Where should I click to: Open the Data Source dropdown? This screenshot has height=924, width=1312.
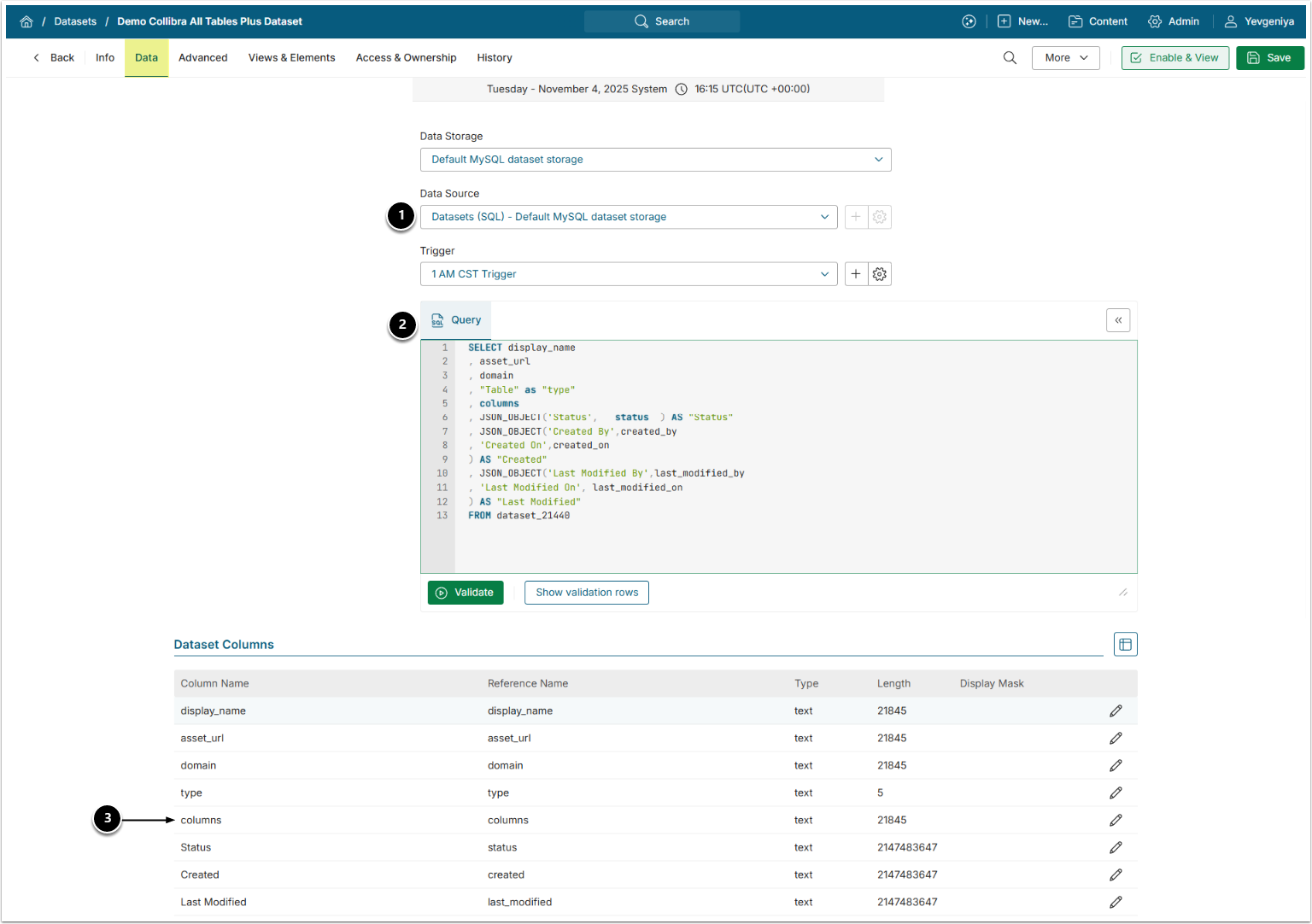628,217
